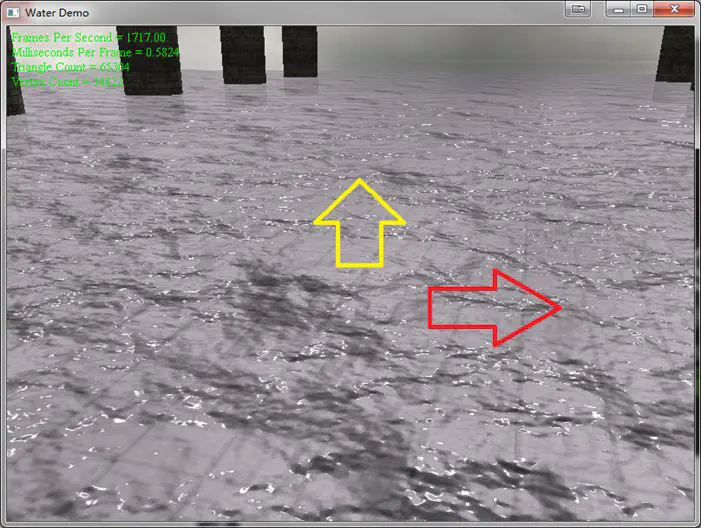The image size is (701, 528).
Task: Click the tip of the red arrow
Action: pyautogui.click(x=556, y=308)
